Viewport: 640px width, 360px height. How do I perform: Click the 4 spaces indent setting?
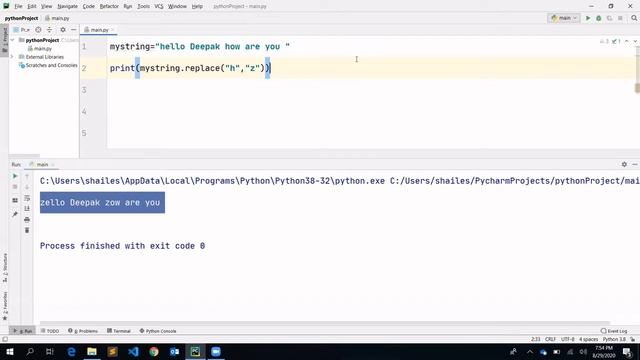pyautogui.click(x=588, y=339)
